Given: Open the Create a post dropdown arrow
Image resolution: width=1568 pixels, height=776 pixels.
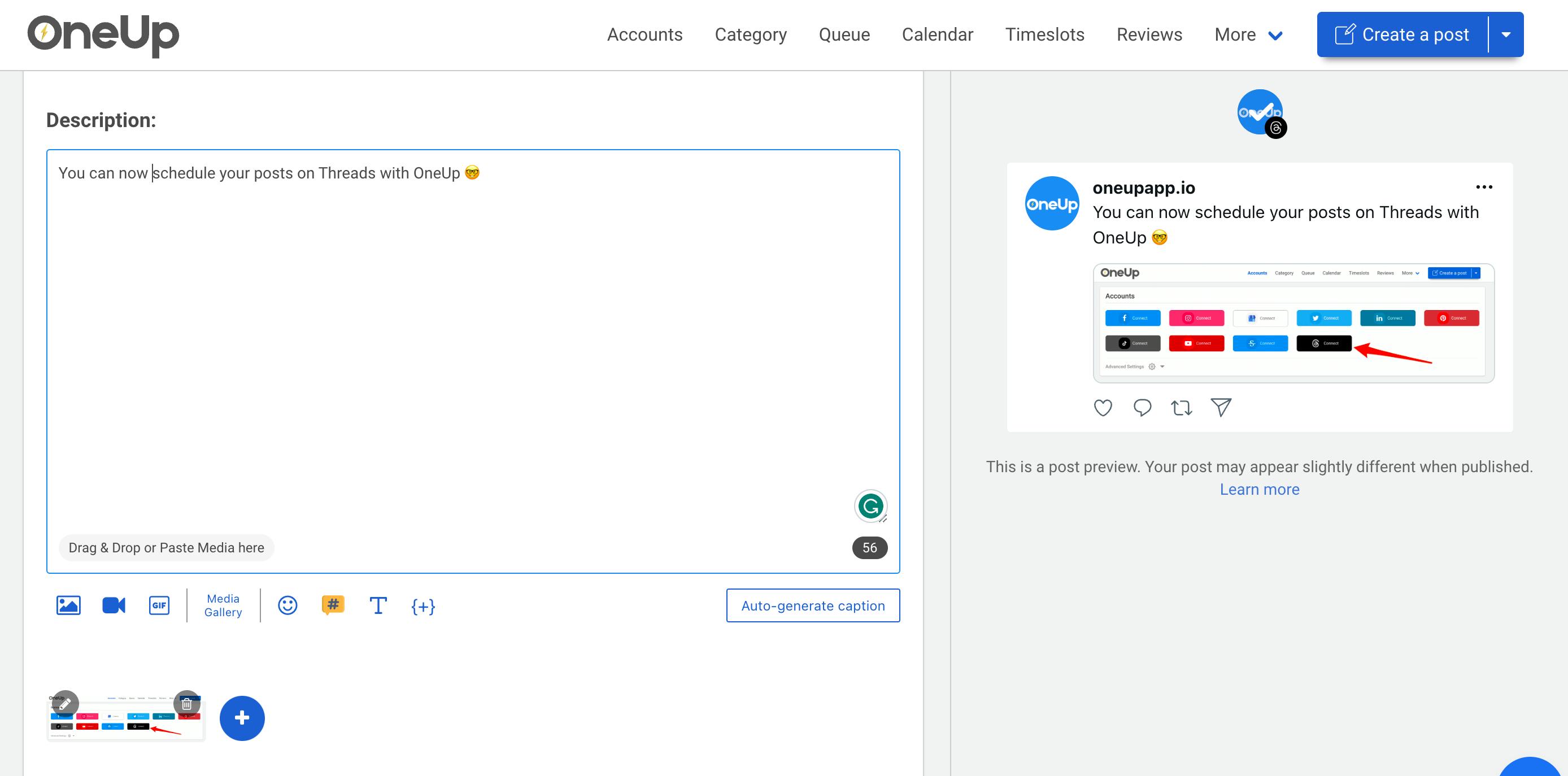Looking at the screenshot, I should (x=1506, y=34).
